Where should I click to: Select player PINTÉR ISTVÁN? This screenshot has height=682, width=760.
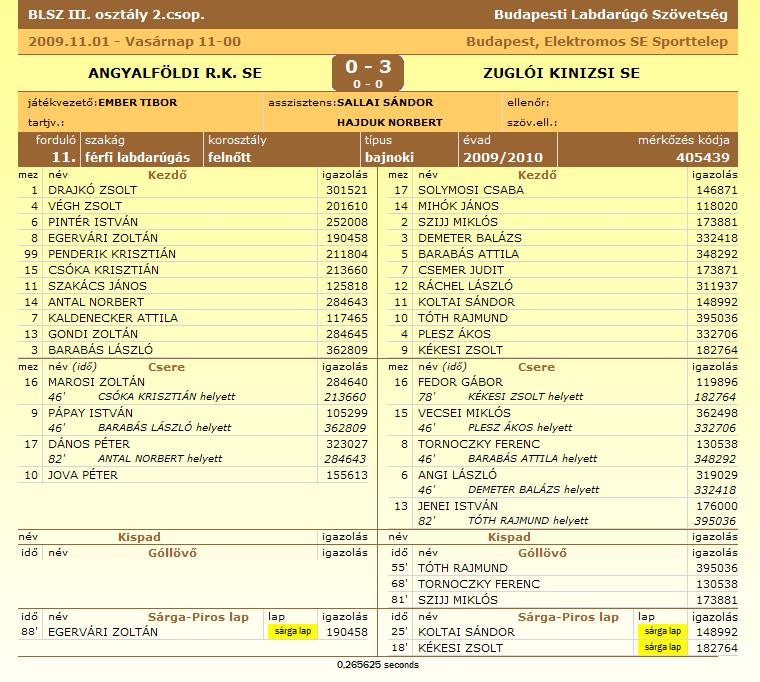(93, 222)
